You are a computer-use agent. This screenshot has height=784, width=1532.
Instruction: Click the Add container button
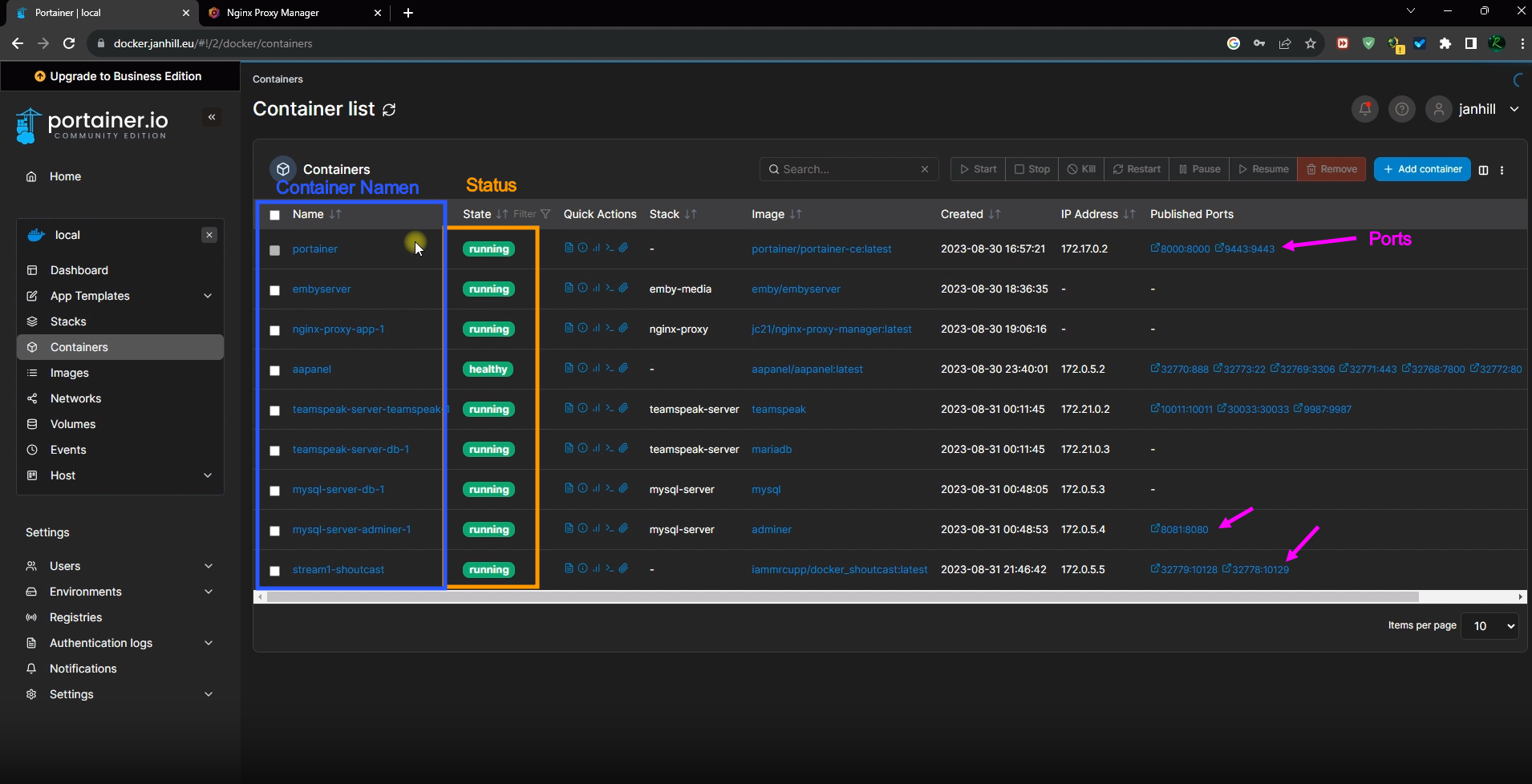coord(1422,169)
